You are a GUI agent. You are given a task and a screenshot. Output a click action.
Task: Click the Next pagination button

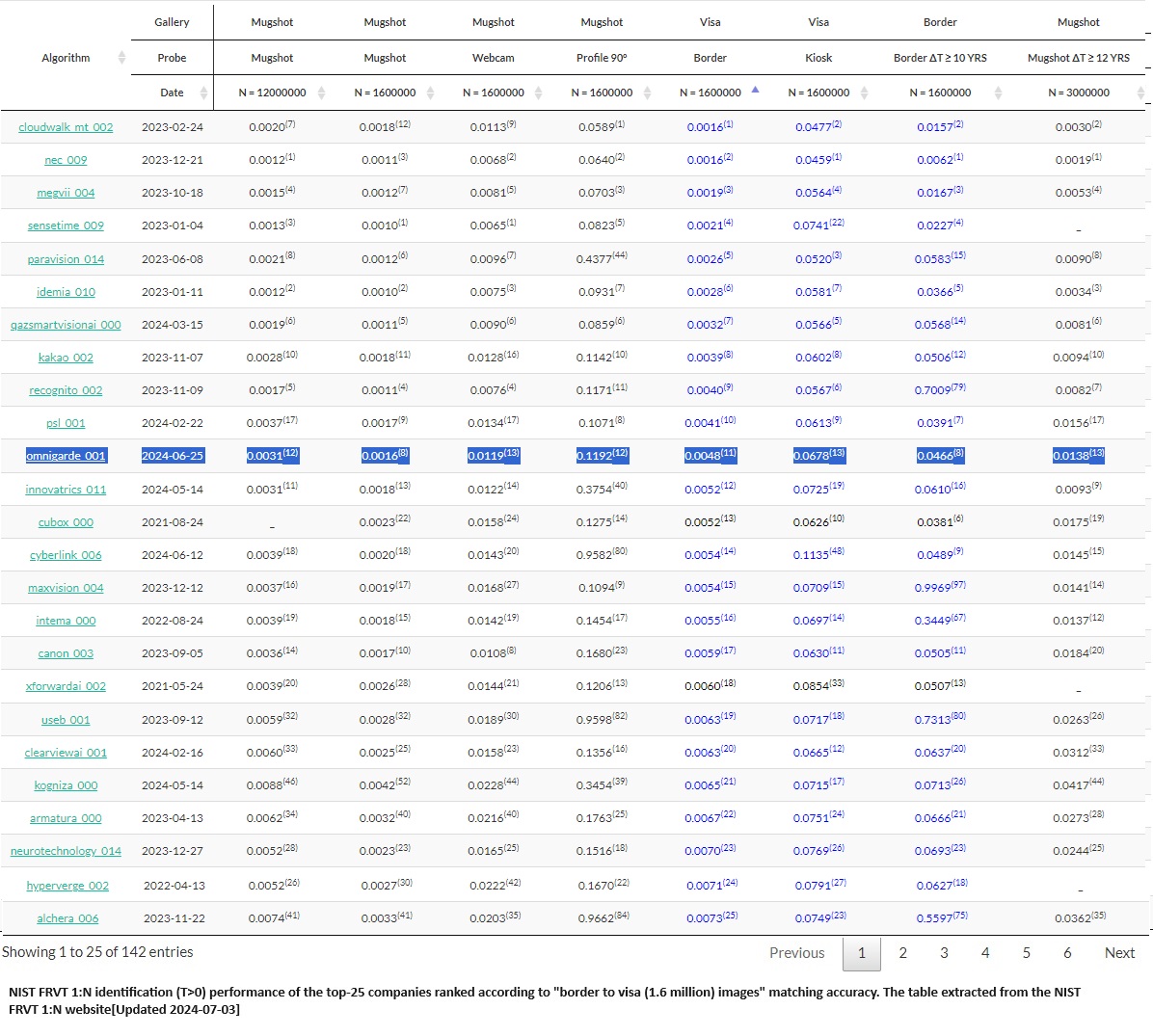click(1119, 953)
